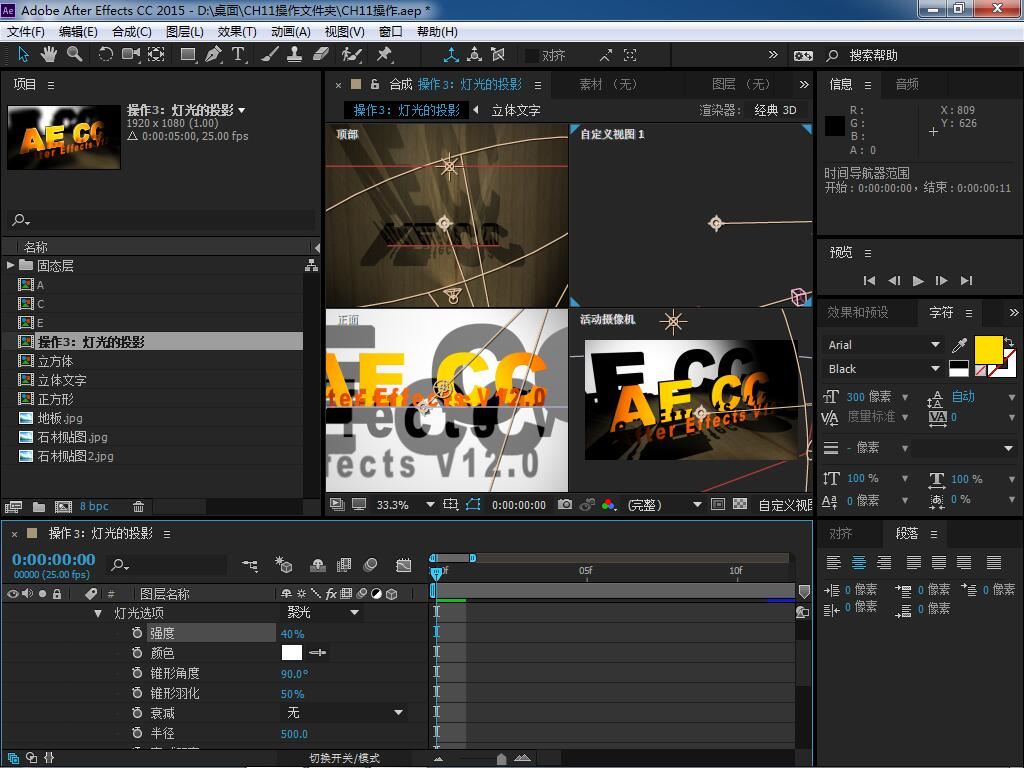
Task: Create a new folder in Project panel
Action: pyautogui.click(x=39, y=506)
